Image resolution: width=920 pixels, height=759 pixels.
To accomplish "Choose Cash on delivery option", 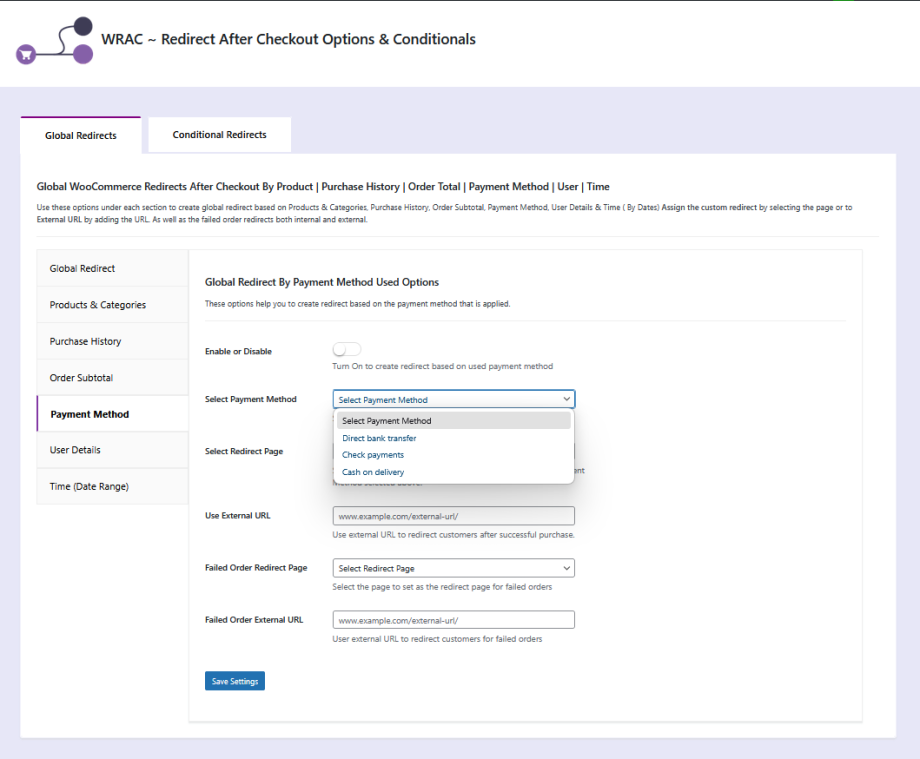I will pos(454,472).
